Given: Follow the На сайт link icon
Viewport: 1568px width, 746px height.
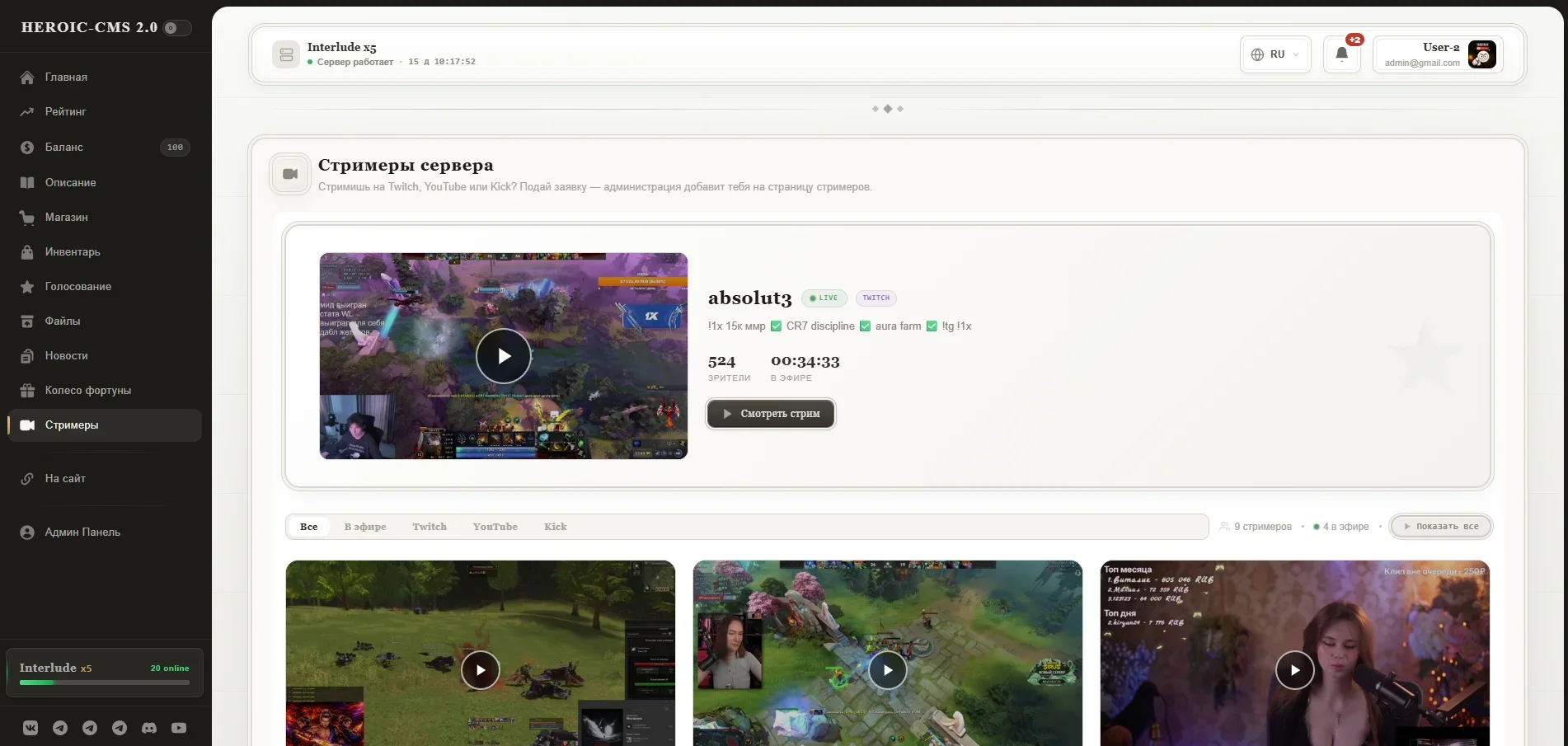Looking at the screenshot, I should click(27, 479).
